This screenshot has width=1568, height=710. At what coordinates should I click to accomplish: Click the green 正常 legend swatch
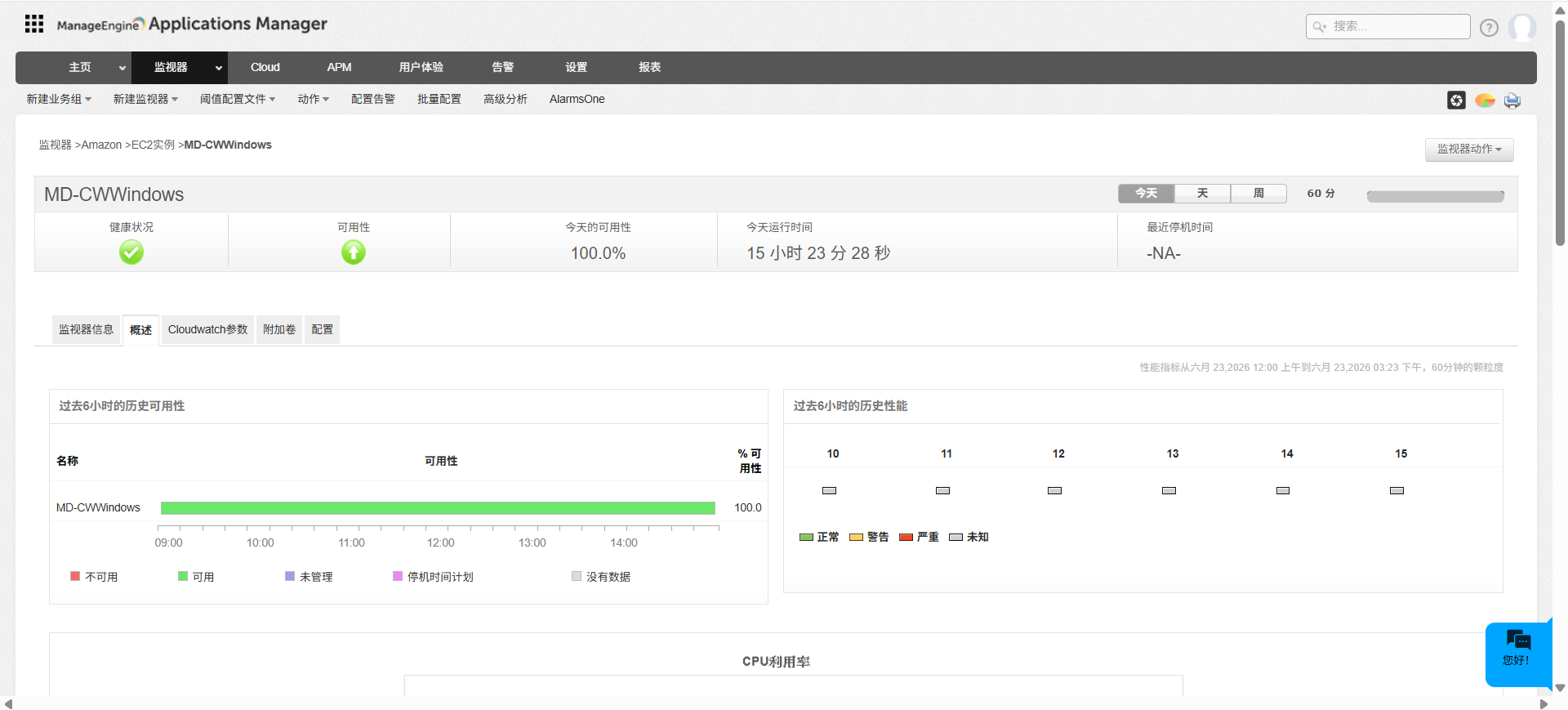[807, 537]
